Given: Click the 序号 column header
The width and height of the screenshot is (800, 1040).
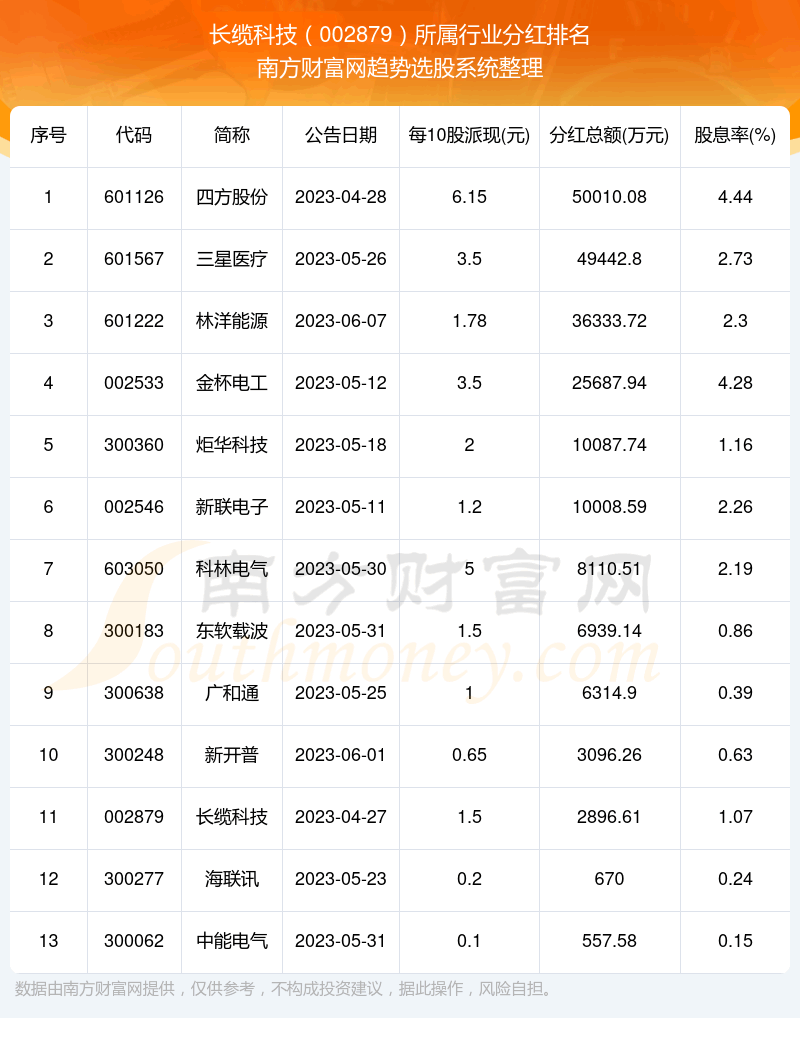Looking at the screenshot, I should point(48,135).
